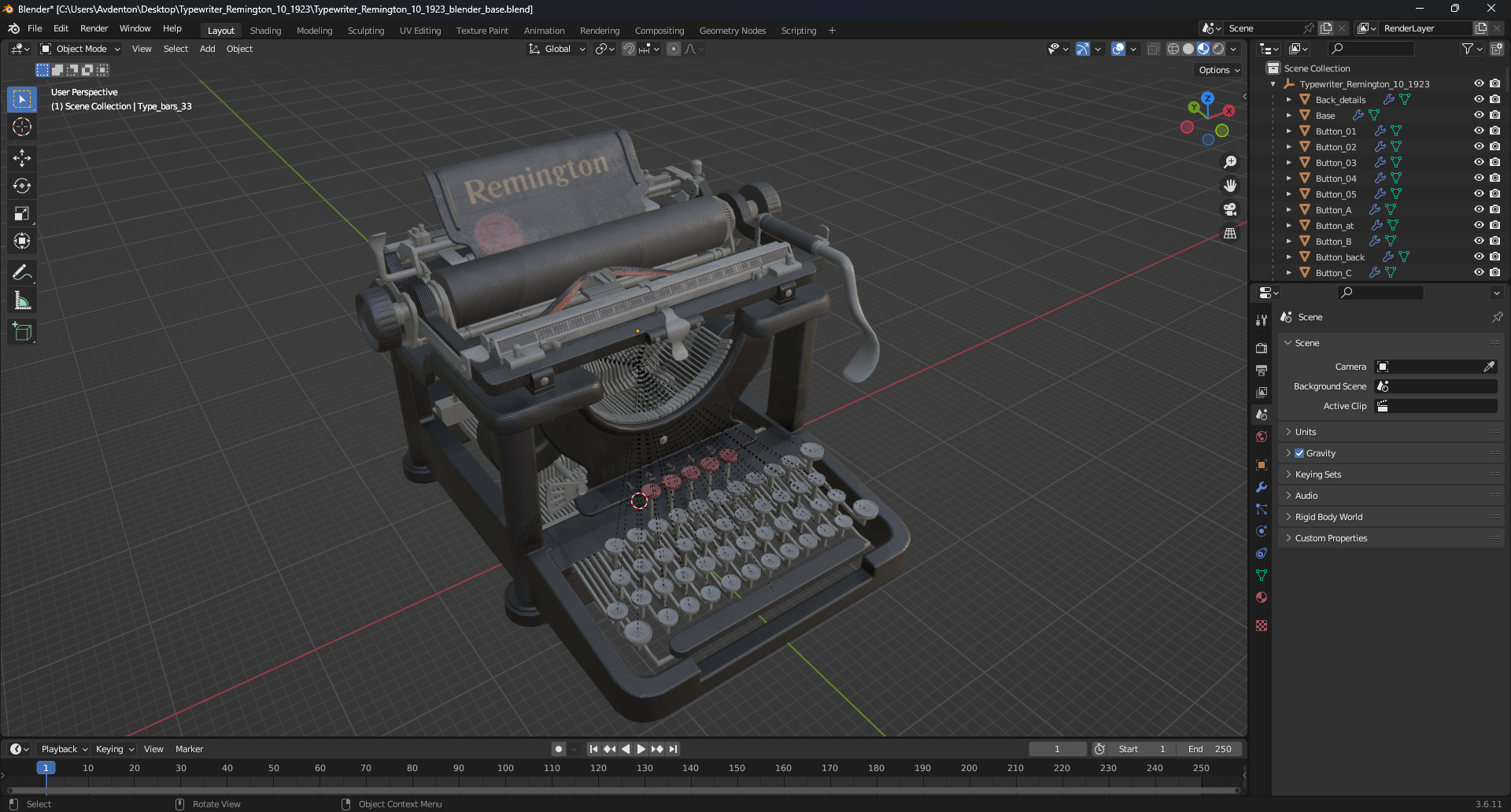
Task: Open the Object Mode dropdown
Action: [80, 49]
